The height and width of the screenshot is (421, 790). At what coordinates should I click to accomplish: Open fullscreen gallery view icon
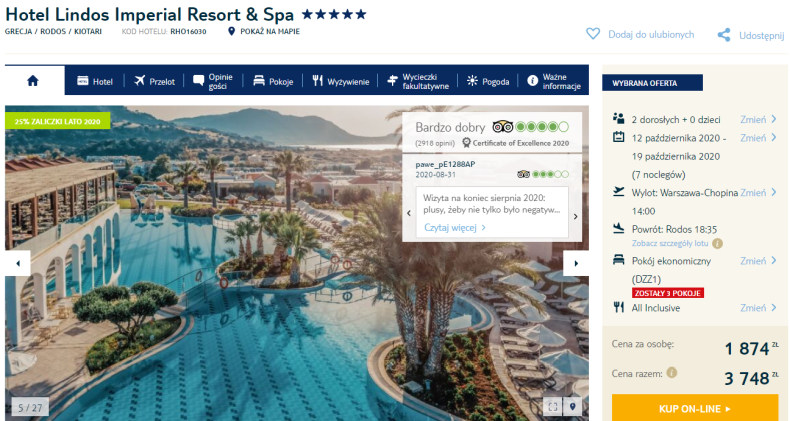pos(553,406)
